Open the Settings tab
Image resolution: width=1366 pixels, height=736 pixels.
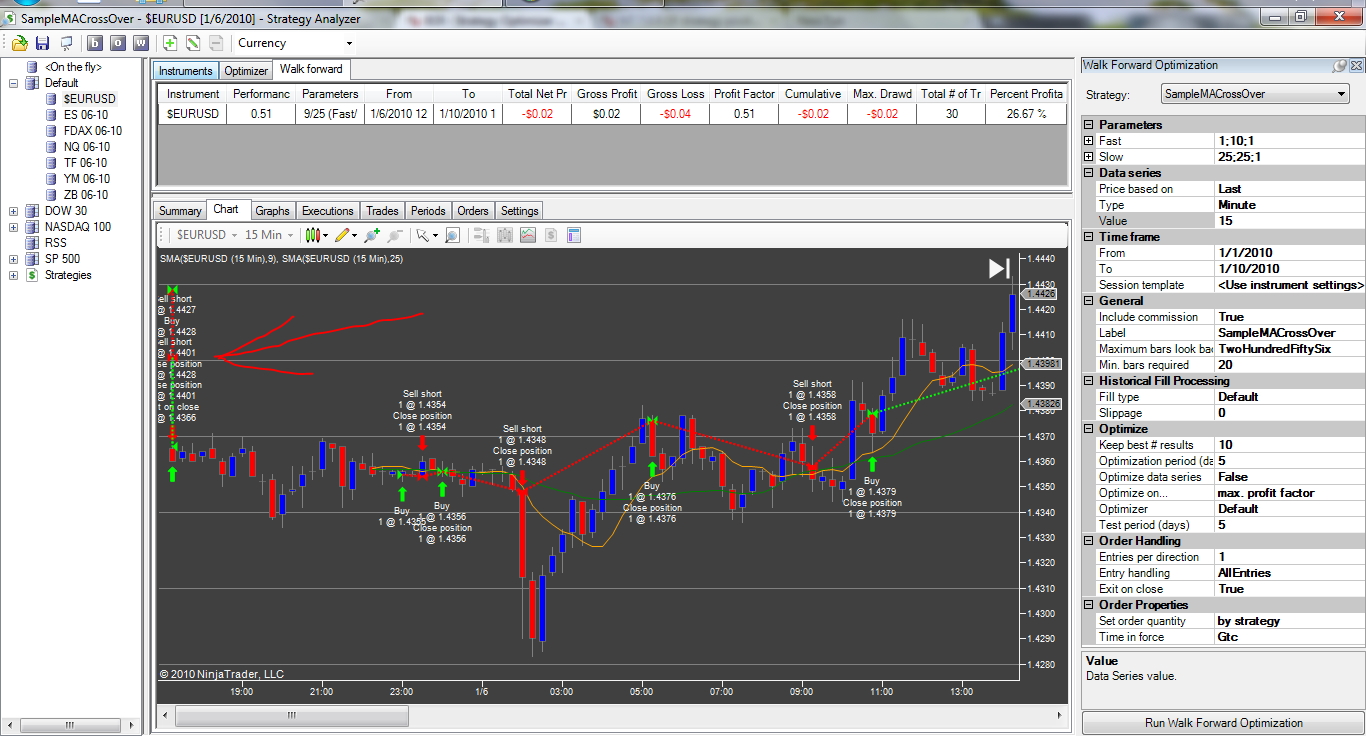click(x=520, y=211)
